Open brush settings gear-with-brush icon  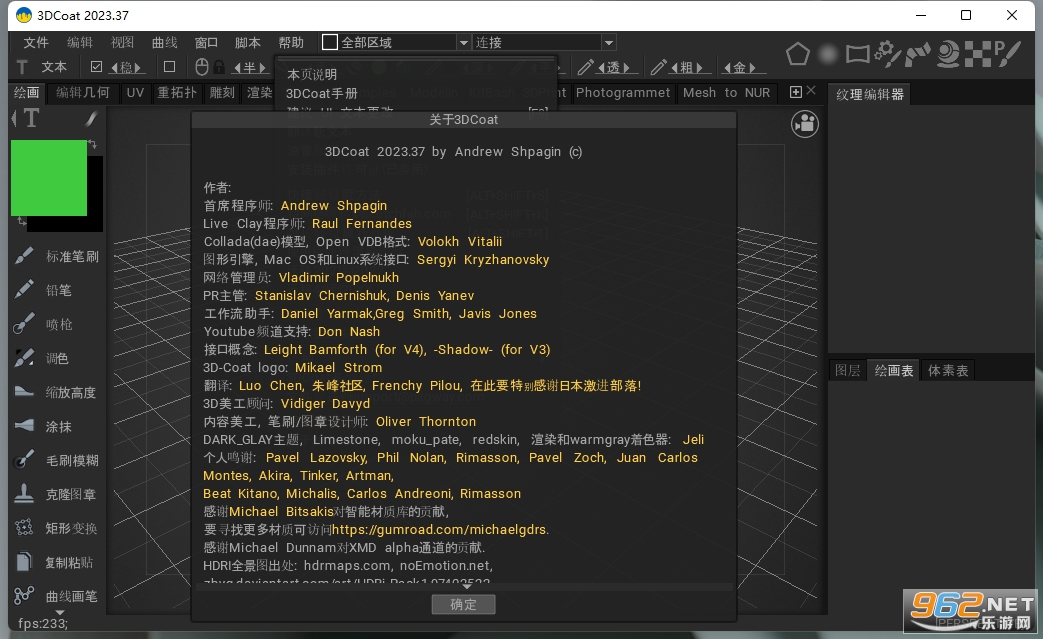pyautogui.click(x=887, y=54)
